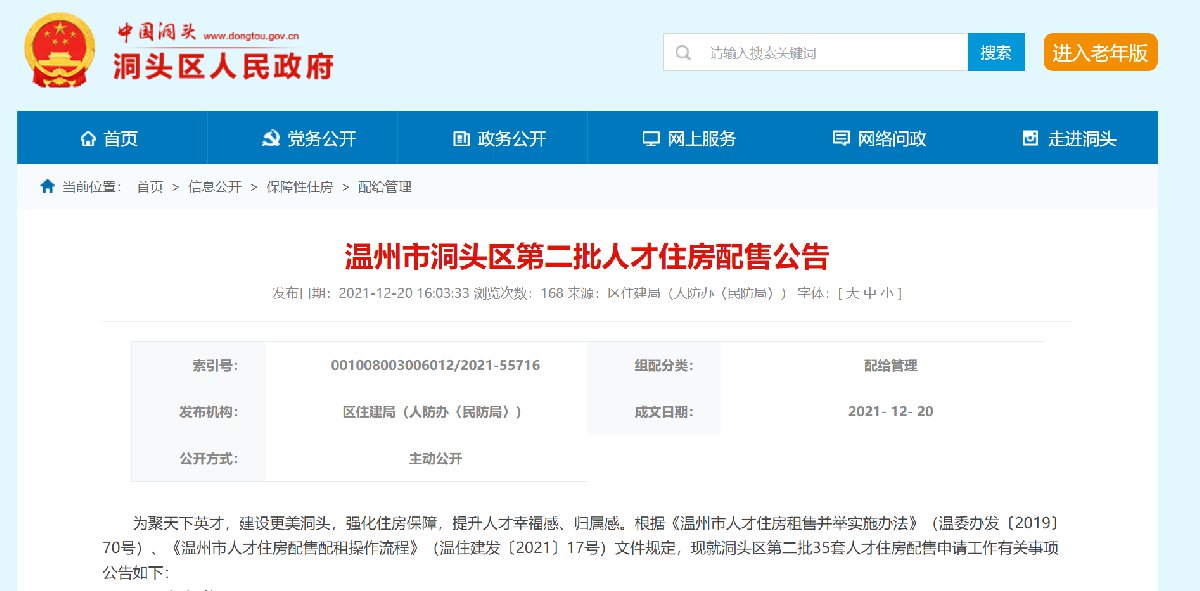
Task: Open 保障性住房 breadcrumb link
Action: coord(299,187)
